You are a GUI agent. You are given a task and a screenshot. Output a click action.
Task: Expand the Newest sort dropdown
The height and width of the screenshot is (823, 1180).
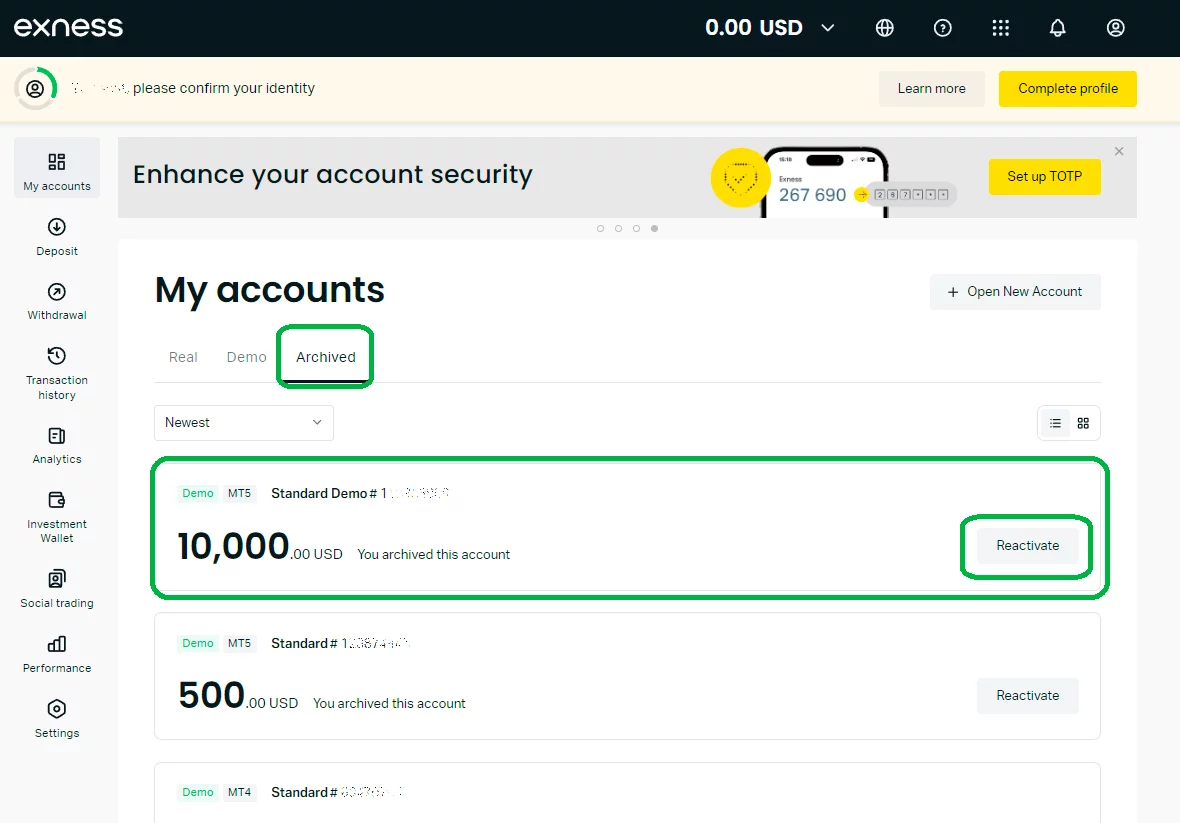click(x=244, y=422)
